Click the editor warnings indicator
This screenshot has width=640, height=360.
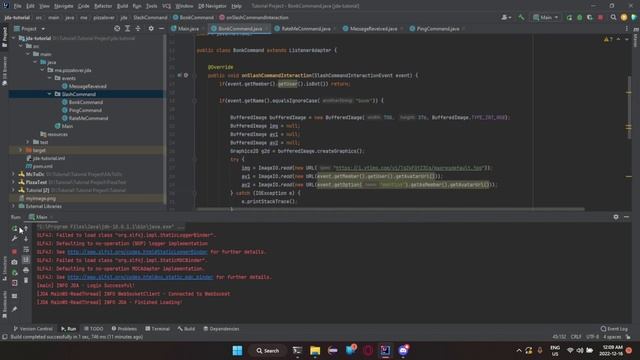(608, 40)
